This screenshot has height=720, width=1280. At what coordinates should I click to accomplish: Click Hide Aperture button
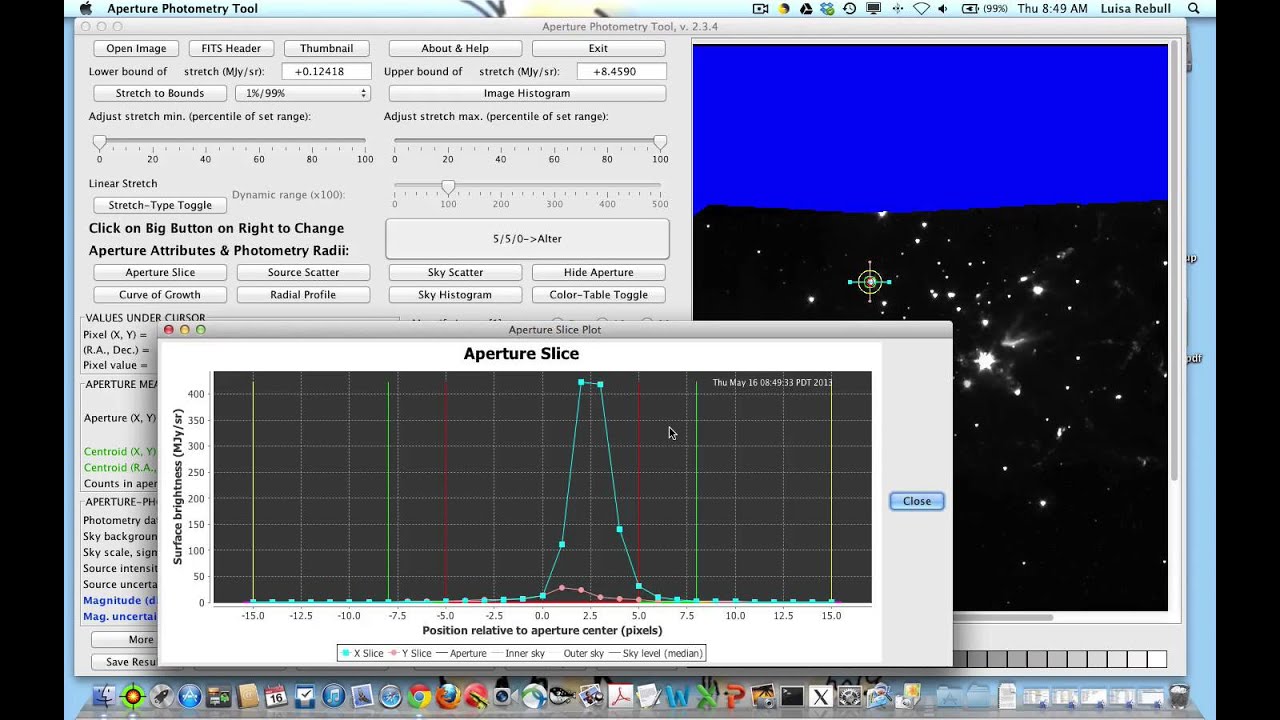tap(598, 272)
